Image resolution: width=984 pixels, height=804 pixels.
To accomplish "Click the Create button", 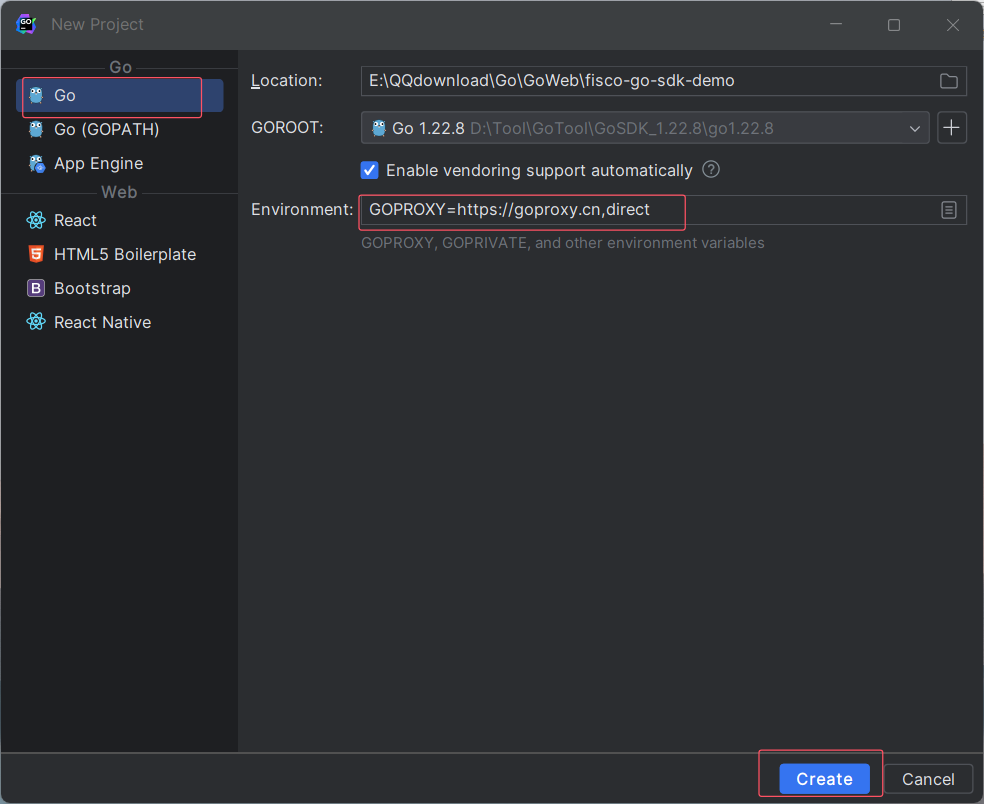I will coord(822,779).
